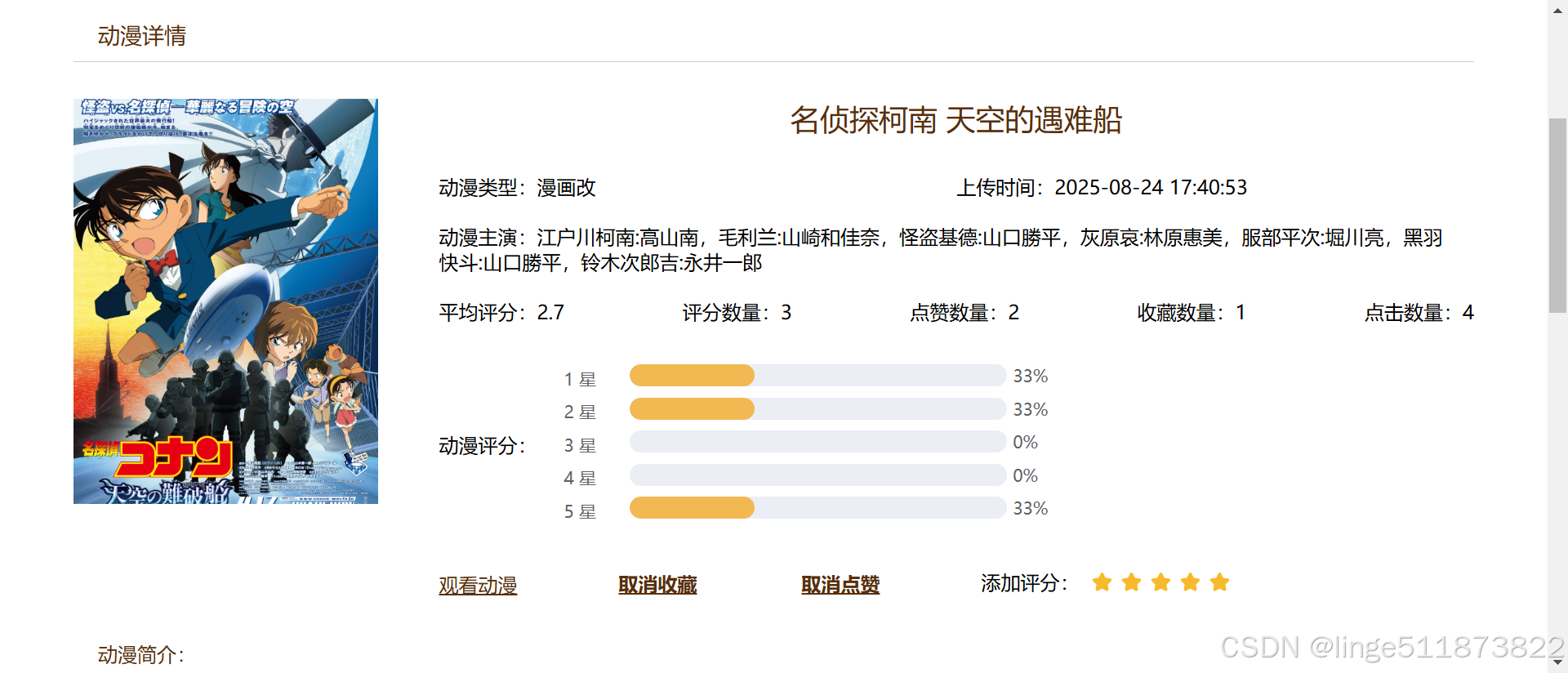The height and width of the screenshot is (673, 1568).
Task: Click the 动漫类型：漫画改 text
Action: 517,188
